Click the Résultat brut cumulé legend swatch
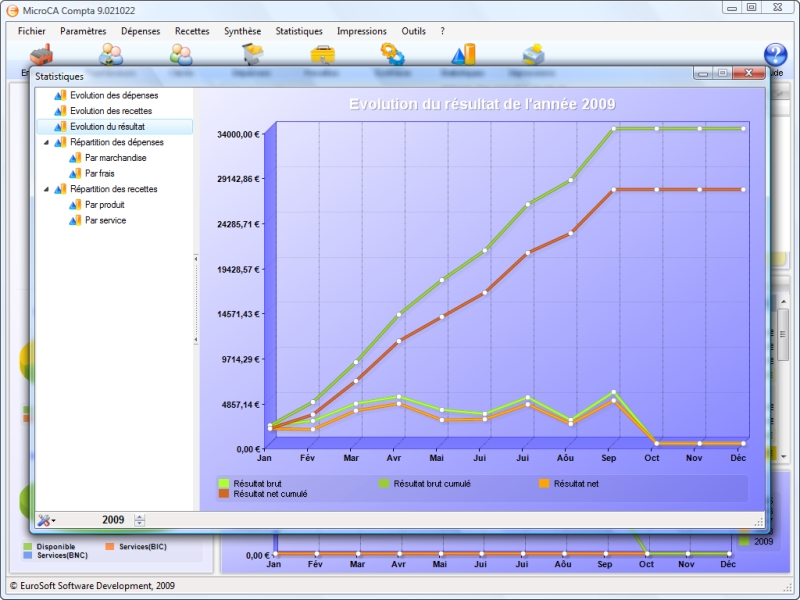 (384, 483)
